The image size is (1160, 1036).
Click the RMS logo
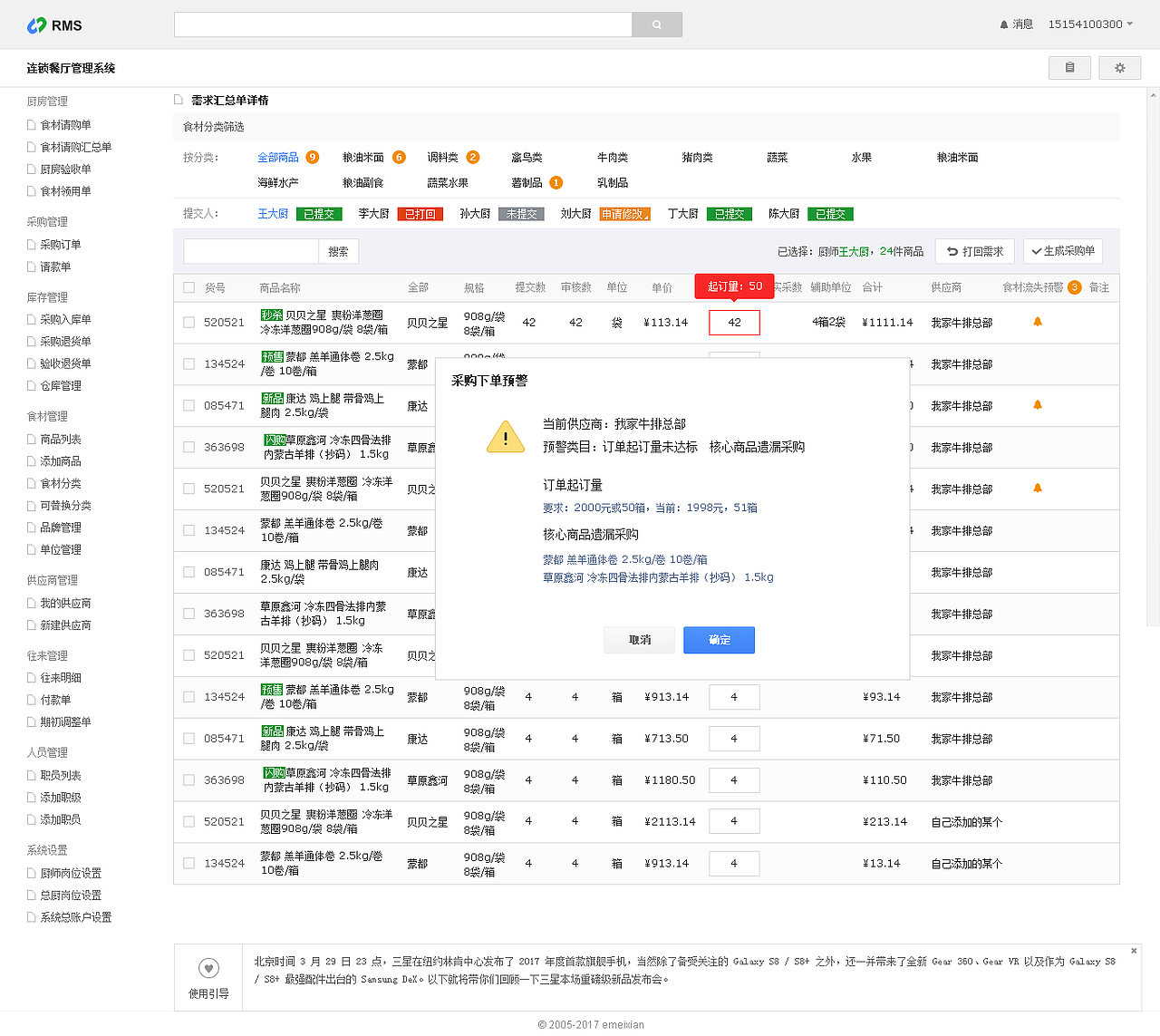[54, 25]
